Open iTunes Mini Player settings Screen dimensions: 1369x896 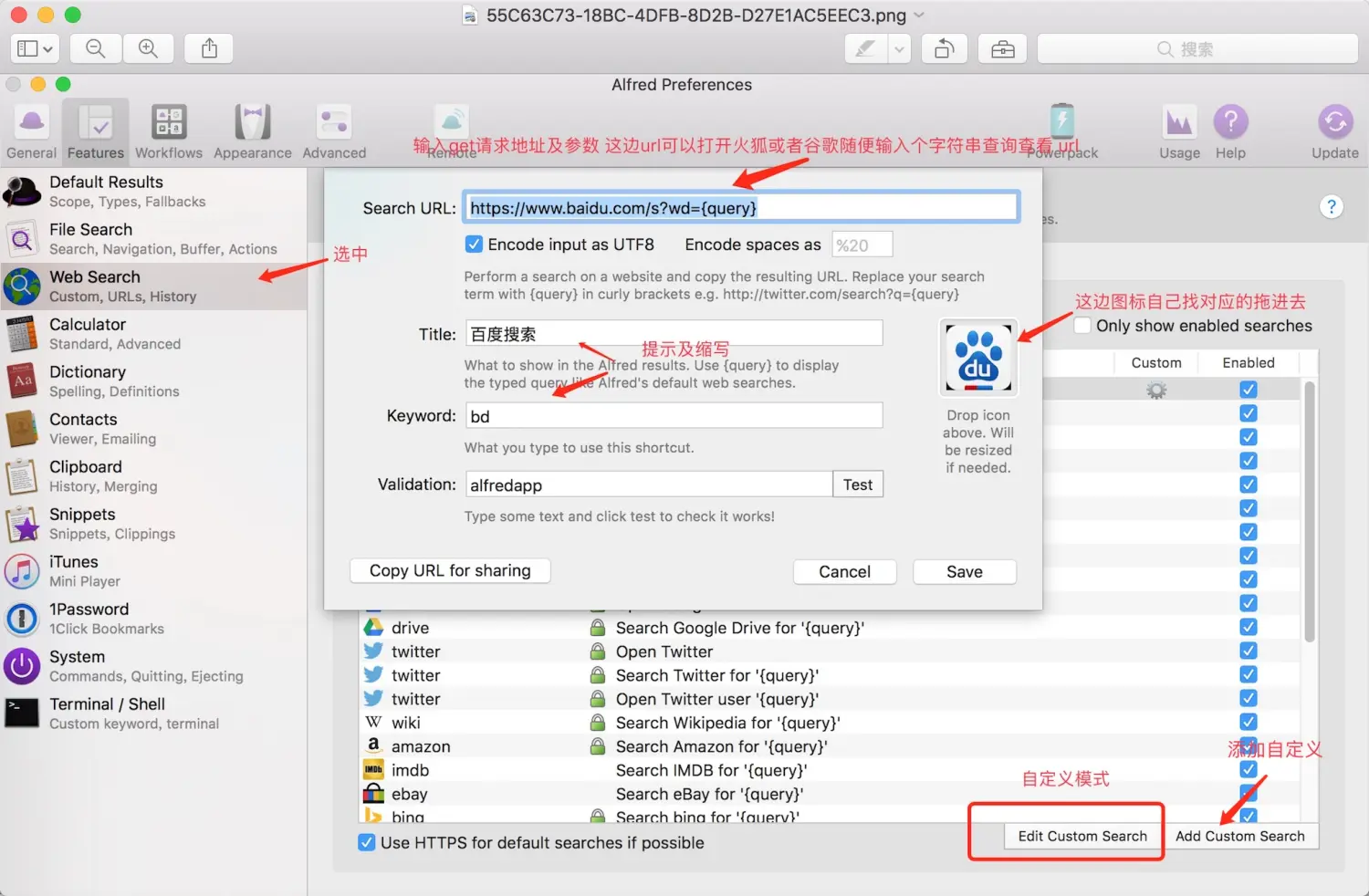(x=153, y=571)
